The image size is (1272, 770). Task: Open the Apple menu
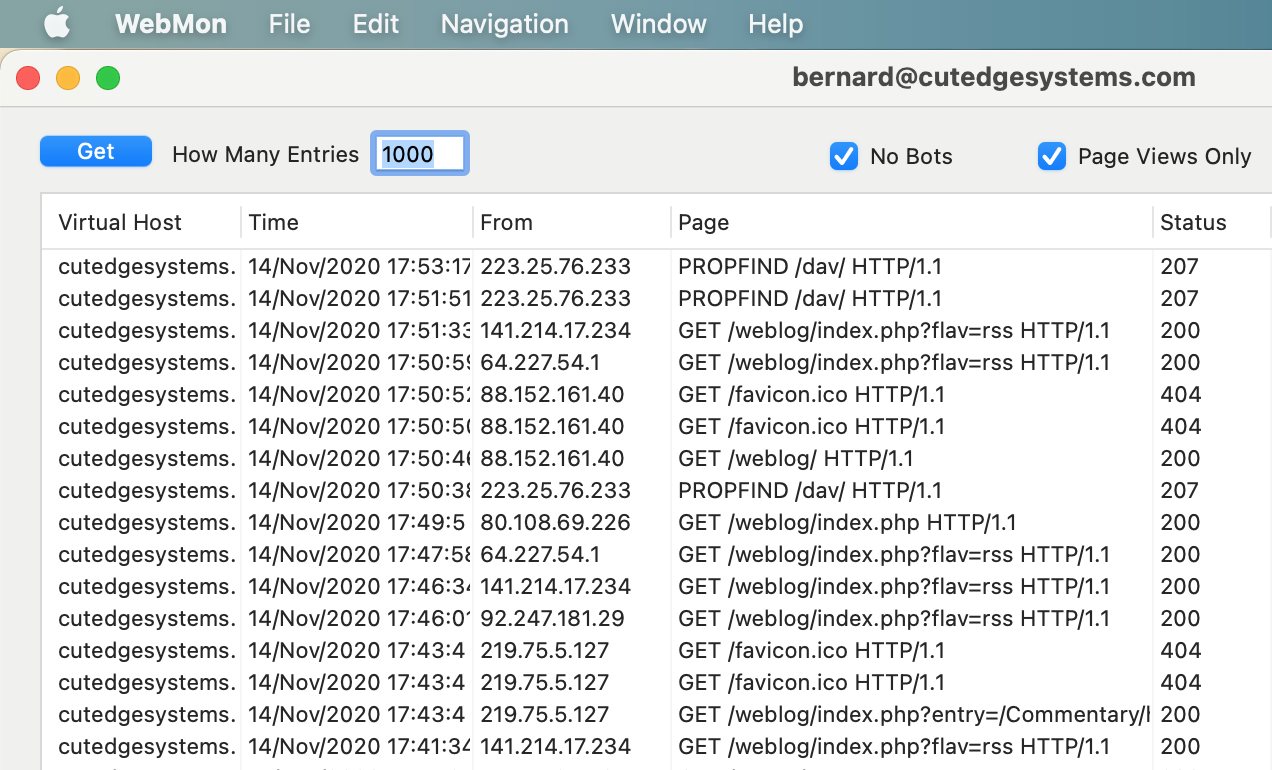click(x=57, y=24)
